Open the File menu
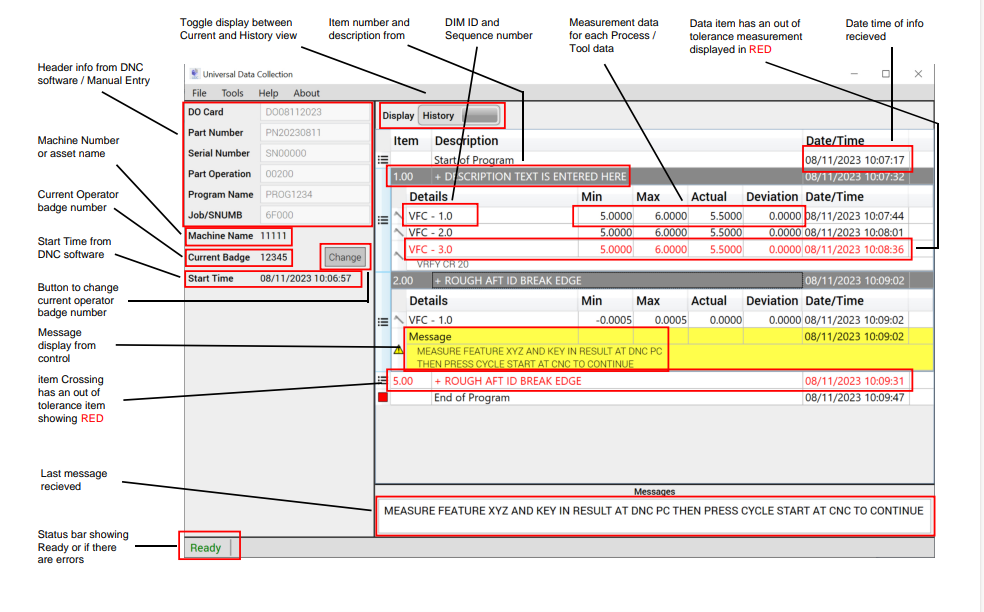 point(200,93)
